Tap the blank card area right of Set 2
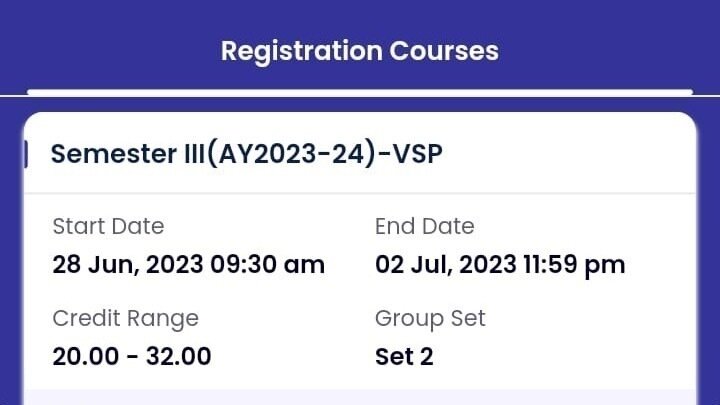Image resolution: width=720 pixels, height=405 pixels. pyautogui.click(x=560, y=356)
